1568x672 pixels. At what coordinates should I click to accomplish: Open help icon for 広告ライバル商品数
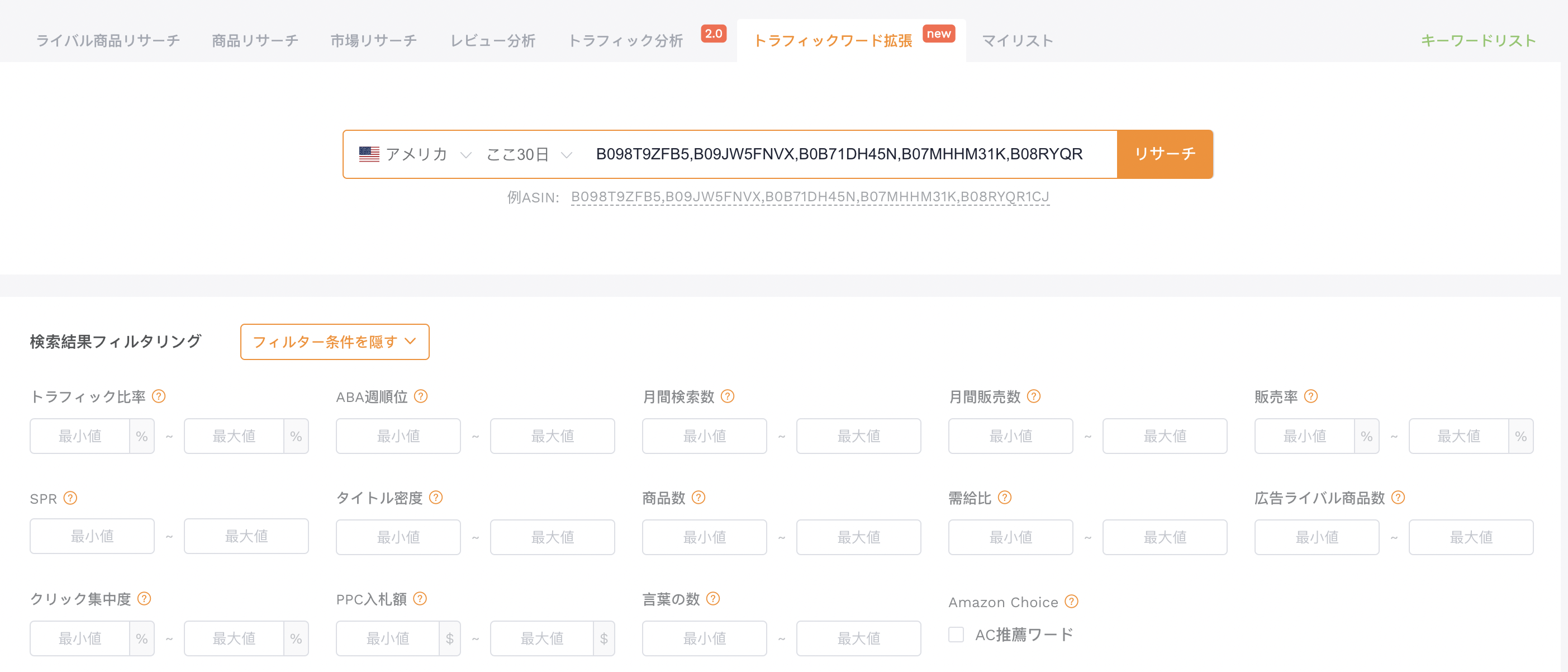[x=1398, y=497]
